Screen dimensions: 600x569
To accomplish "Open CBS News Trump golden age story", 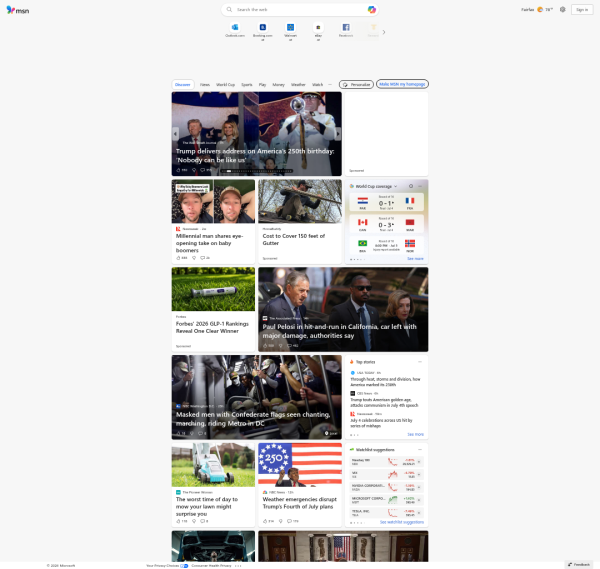I will tap(384, 403).
